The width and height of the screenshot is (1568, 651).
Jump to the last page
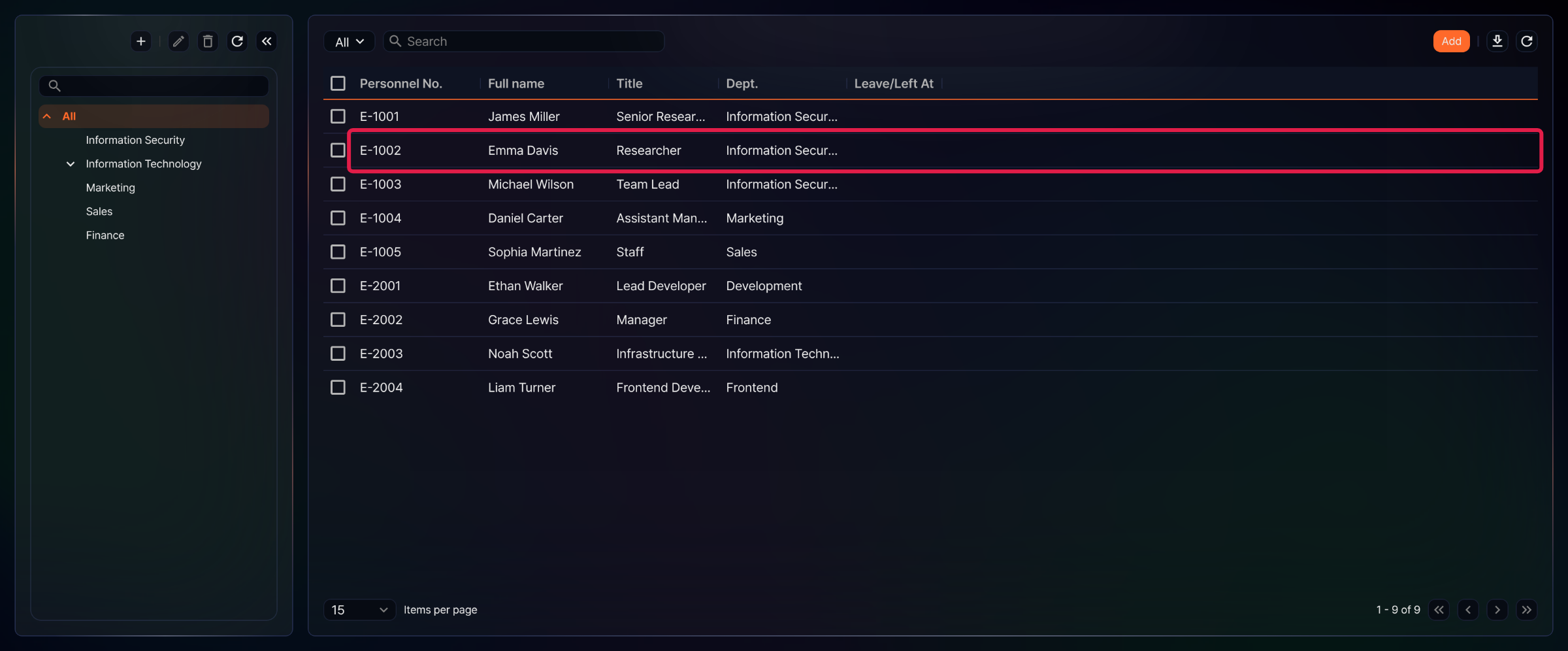1527,610
